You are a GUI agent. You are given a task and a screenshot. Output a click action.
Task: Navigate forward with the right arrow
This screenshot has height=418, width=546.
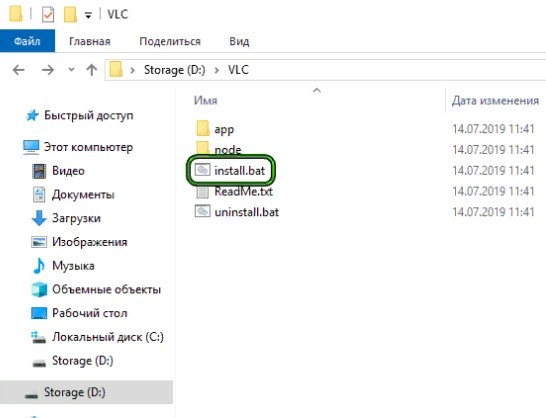pos(48,70)
